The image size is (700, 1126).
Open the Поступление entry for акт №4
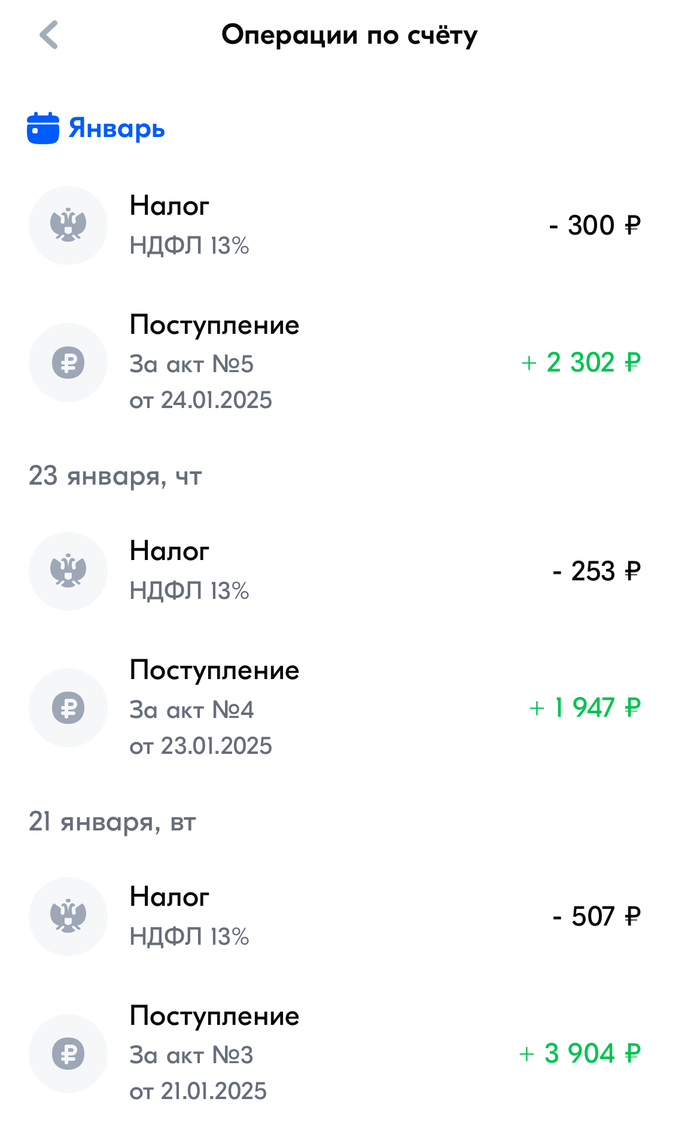coord(214,671)
